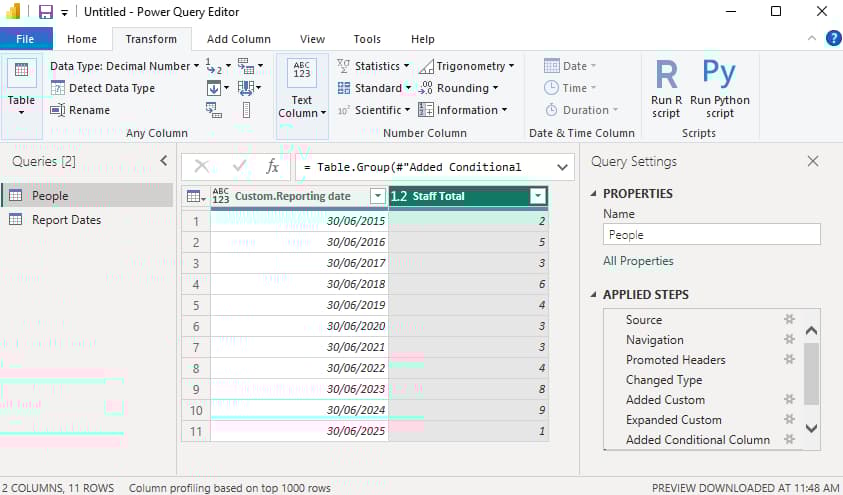Click the All Properties link
Screen dimensions: 843x495
click(638, 261)
